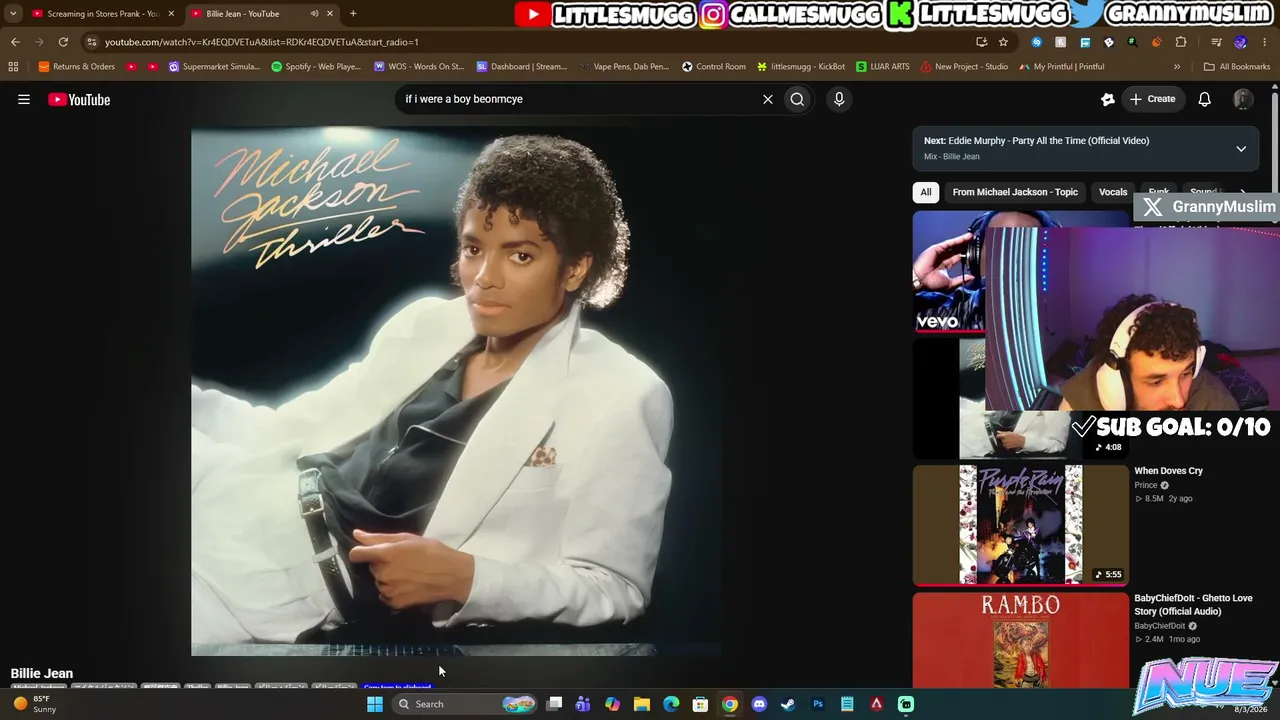Open the When Doves Cry title link
Image resolution: width=1280 pixels, height=720 pixels.
click(x=1168, y=471)
